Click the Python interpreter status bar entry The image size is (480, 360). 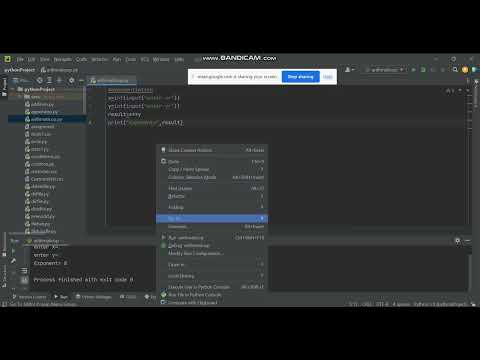click(440, 304)
